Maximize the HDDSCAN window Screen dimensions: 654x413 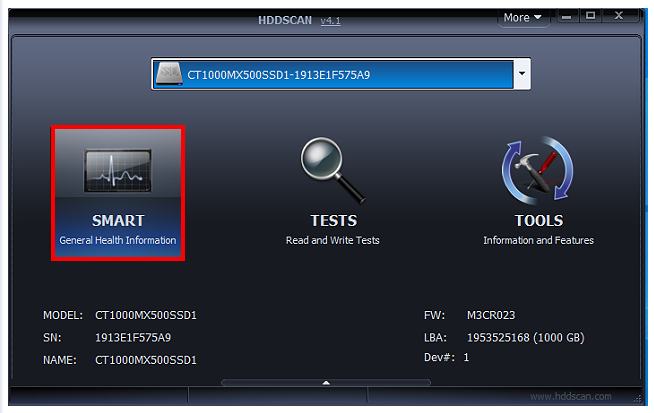coord(590,16)
